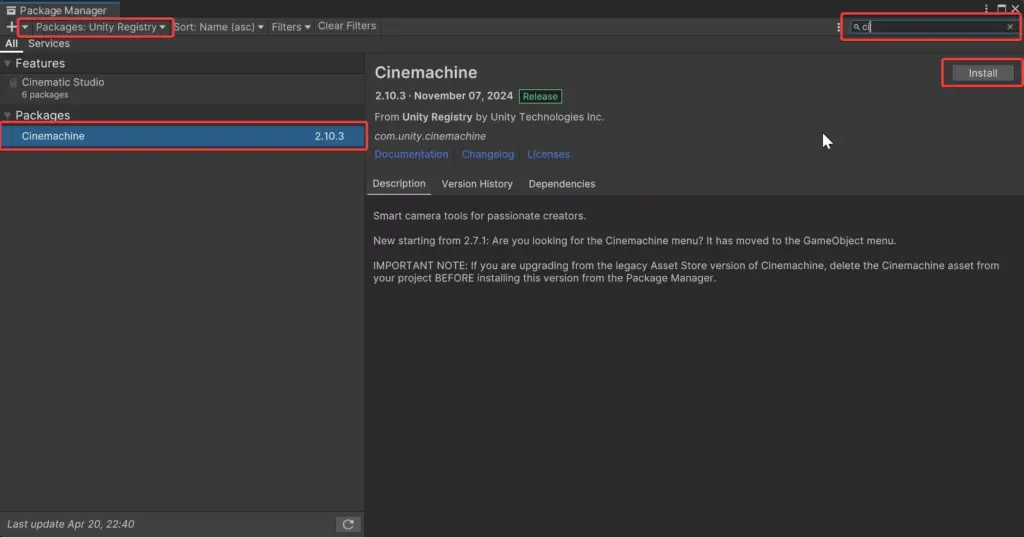This screenshot has height=537, width=1024.
Task: Maximize the Package Manager window
Action: 1001,8
